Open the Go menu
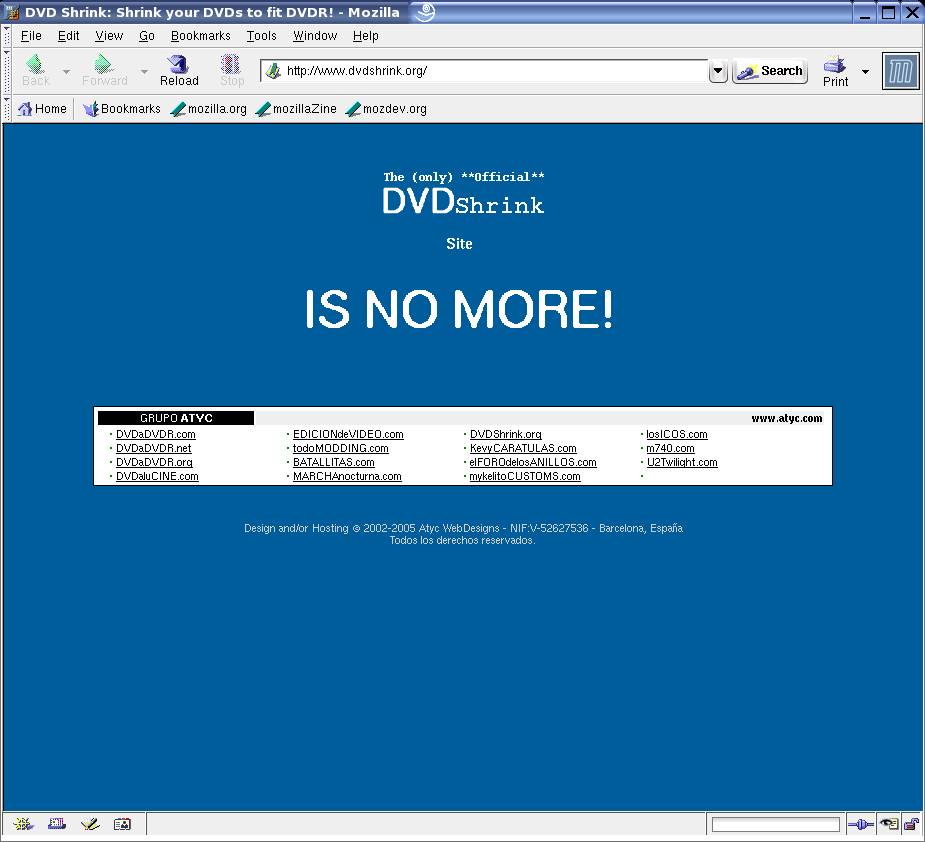 coord(147,36)
